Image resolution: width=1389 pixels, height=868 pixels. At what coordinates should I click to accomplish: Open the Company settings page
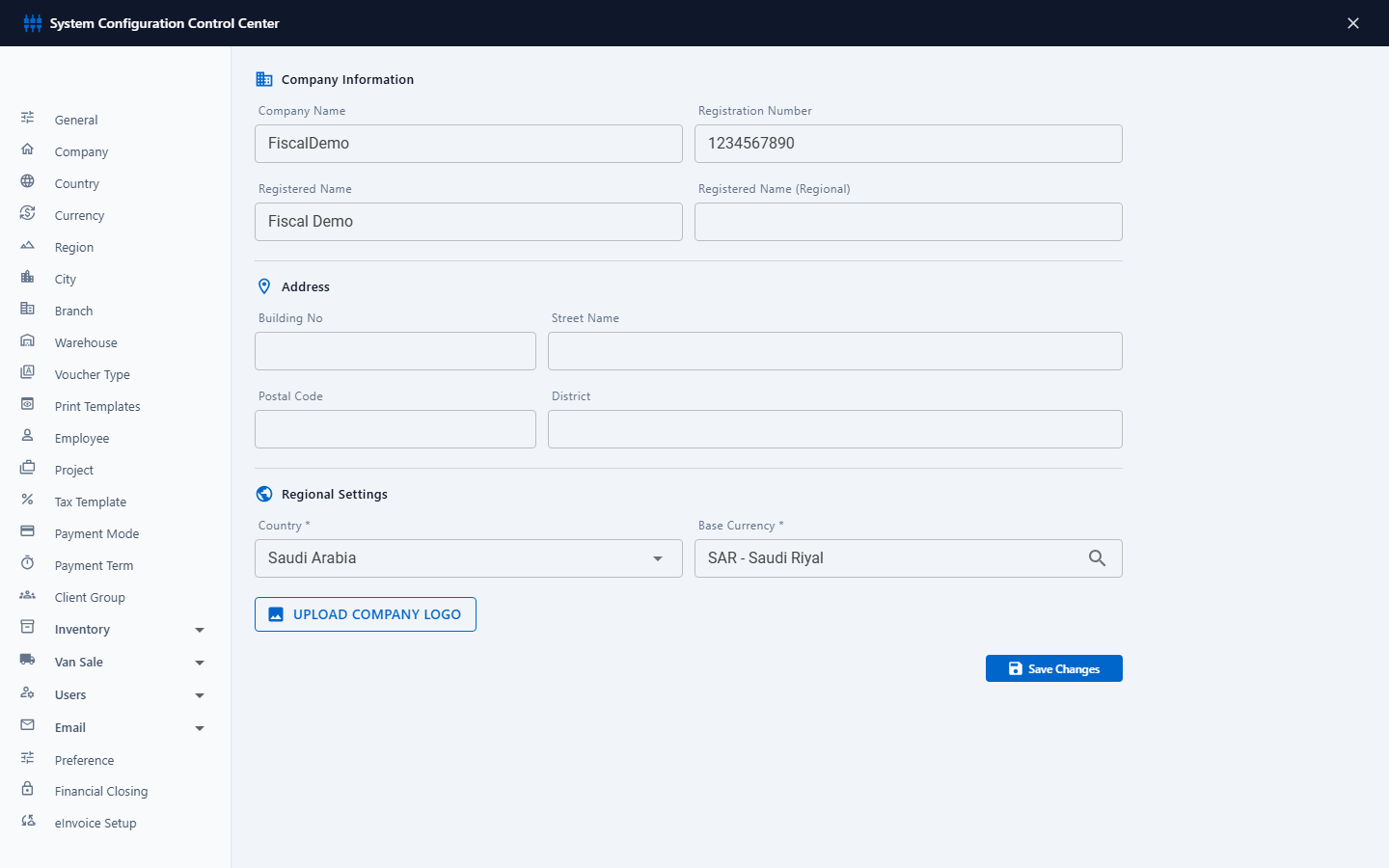pos(81,152)
